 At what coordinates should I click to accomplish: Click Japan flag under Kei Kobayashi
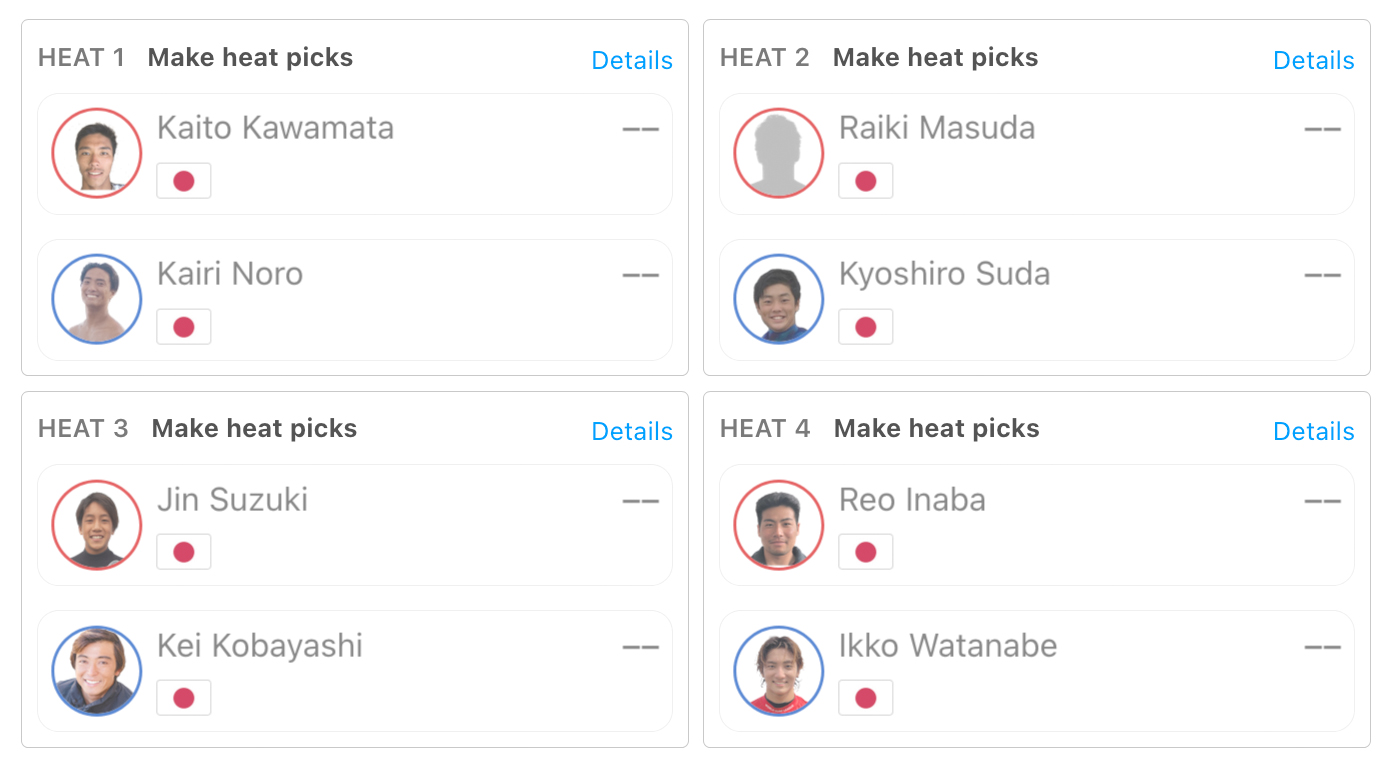pos(184,698)
